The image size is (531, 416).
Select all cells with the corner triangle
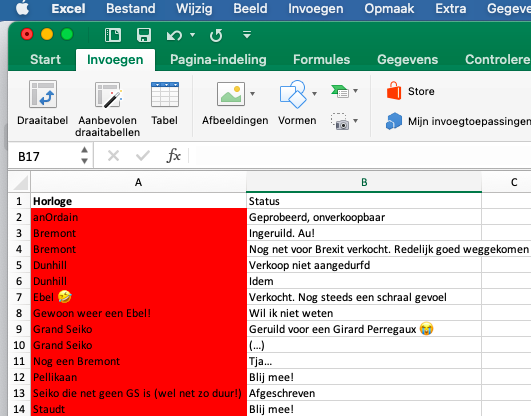pyautogui.click(x=20, y=183)
